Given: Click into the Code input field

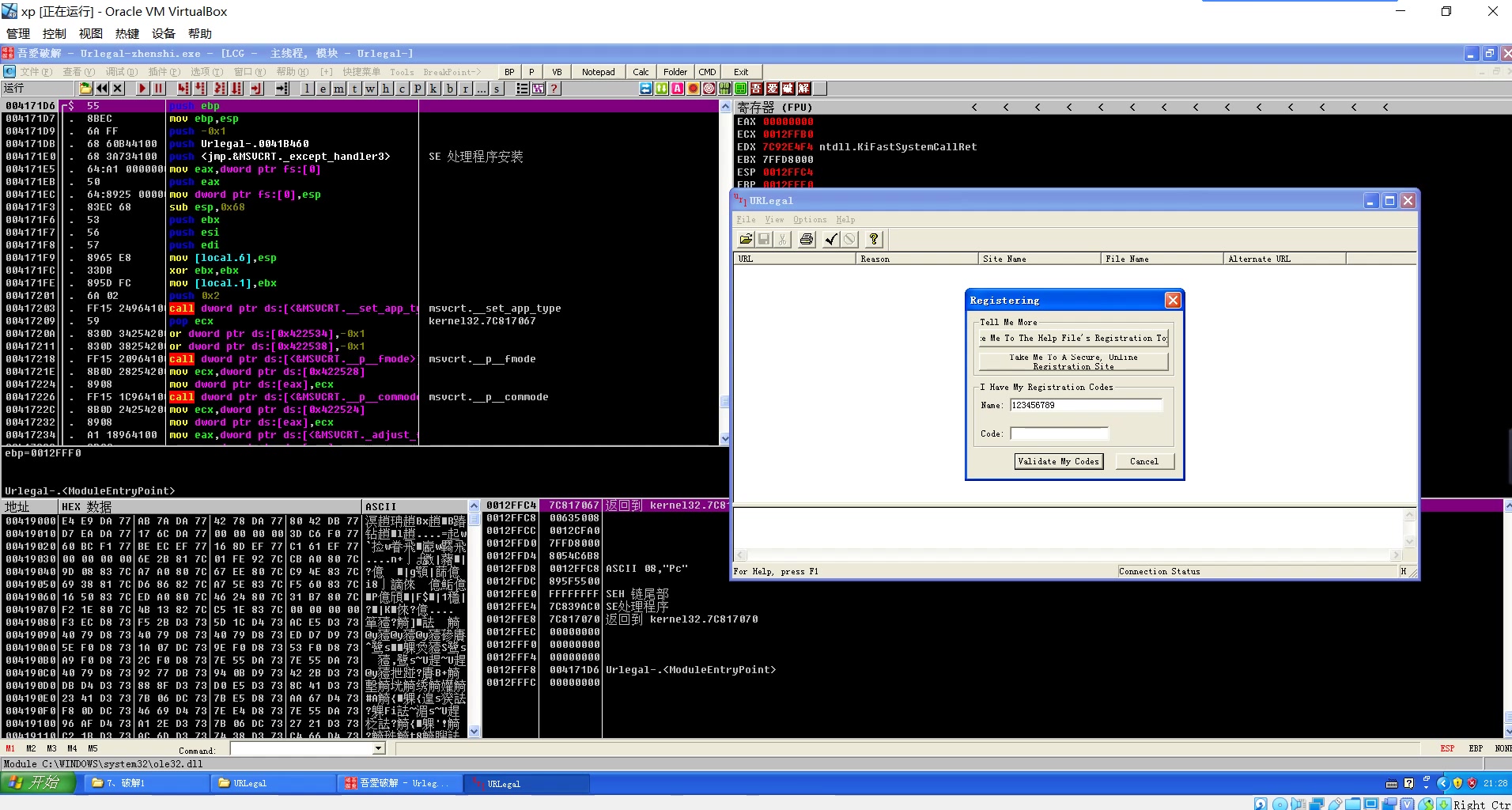Looking at the screenshot, I should (x=1059, y=433).
